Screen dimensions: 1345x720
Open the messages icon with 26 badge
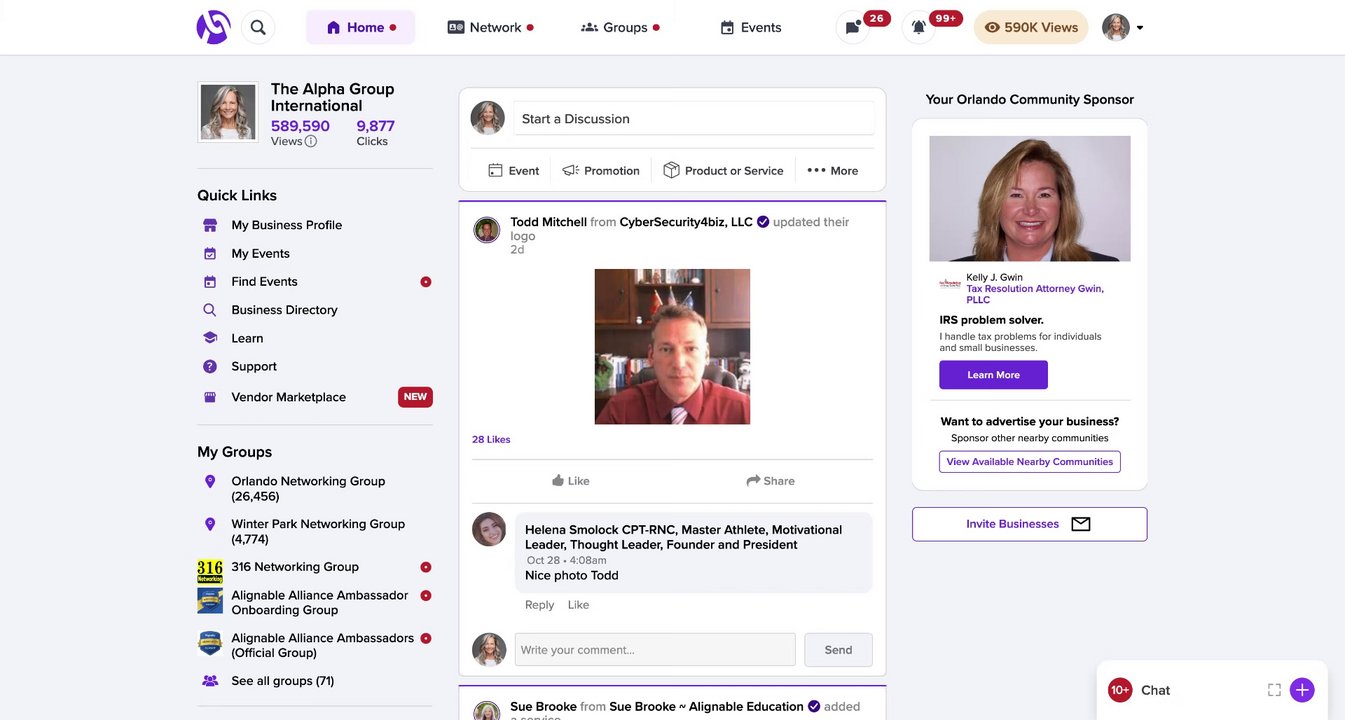852,27
